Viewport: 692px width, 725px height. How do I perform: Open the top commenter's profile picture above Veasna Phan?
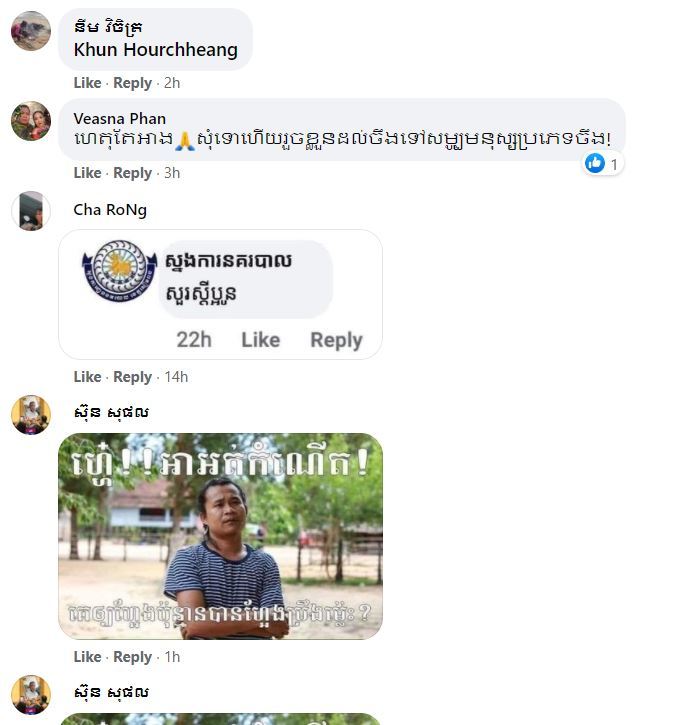coord(31,31)
